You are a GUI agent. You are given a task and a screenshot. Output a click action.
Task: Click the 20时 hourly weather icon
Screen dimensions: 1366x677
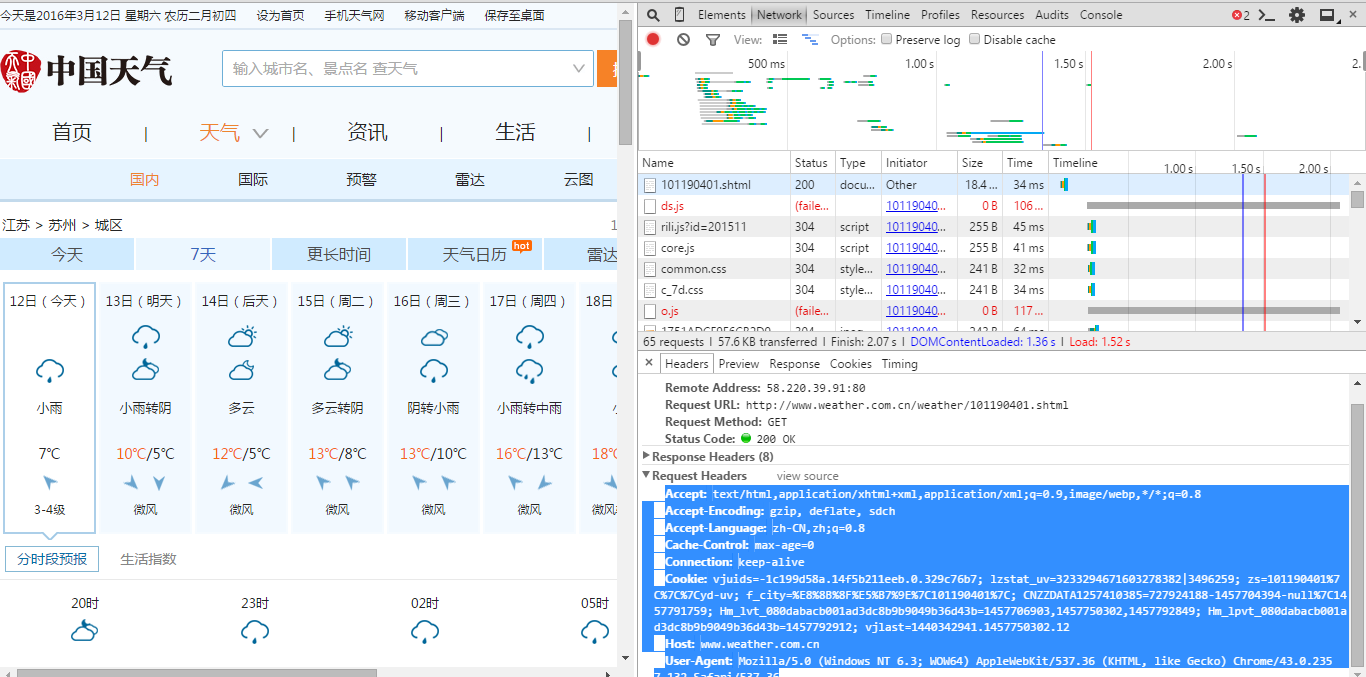click(x=85, y=632)
